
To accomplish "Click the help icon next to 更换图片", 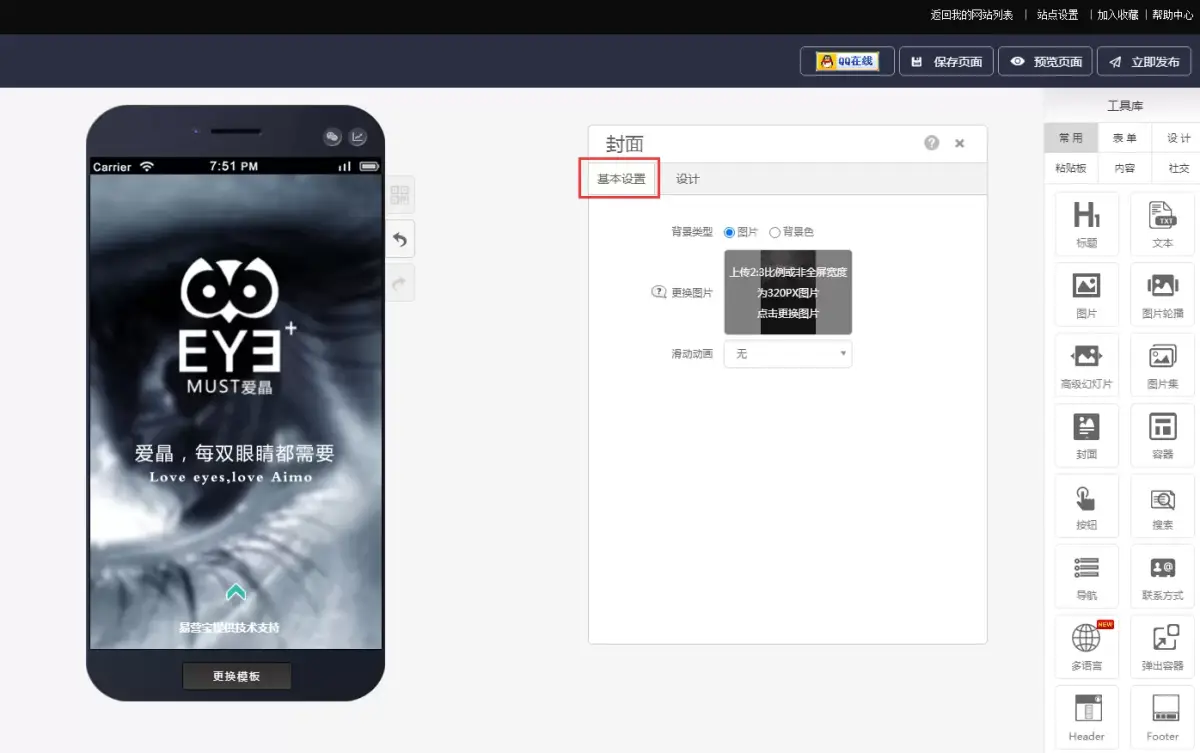I will click(659, 292).
